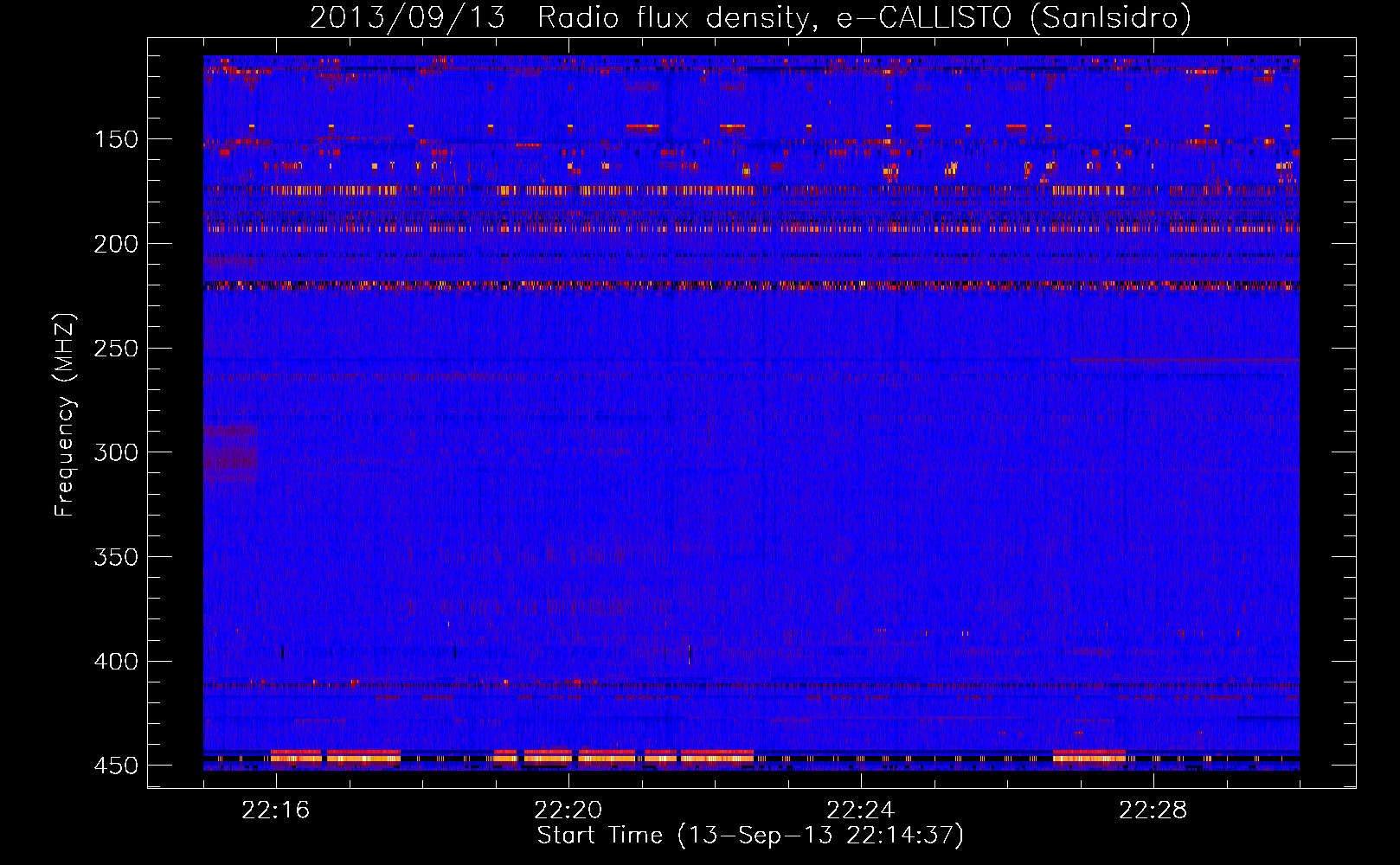Click the 22:16 time tick label
This screenshot has width=1400, height=865.
point(276,811)
